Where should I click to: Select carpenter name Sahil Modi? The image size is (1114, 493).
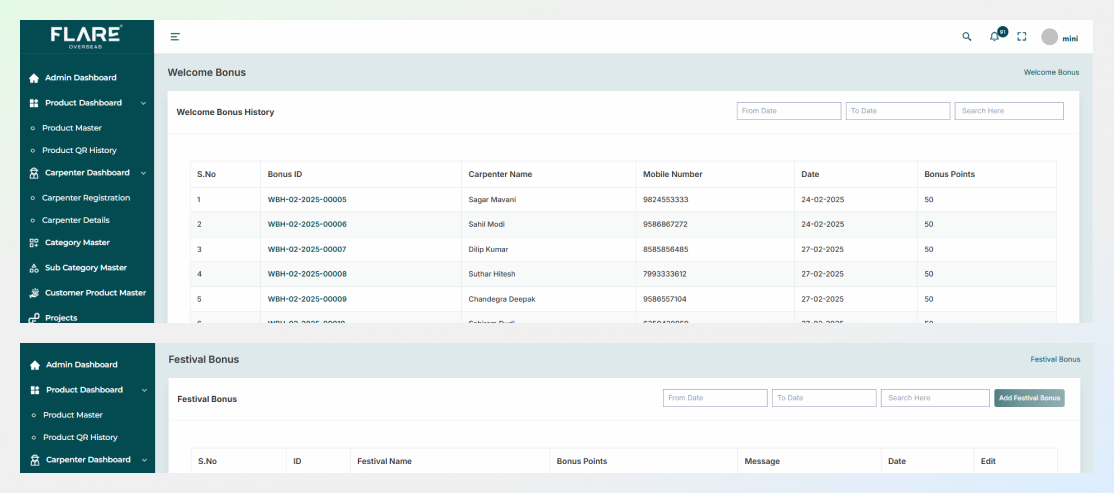click(x=487, y=224)
